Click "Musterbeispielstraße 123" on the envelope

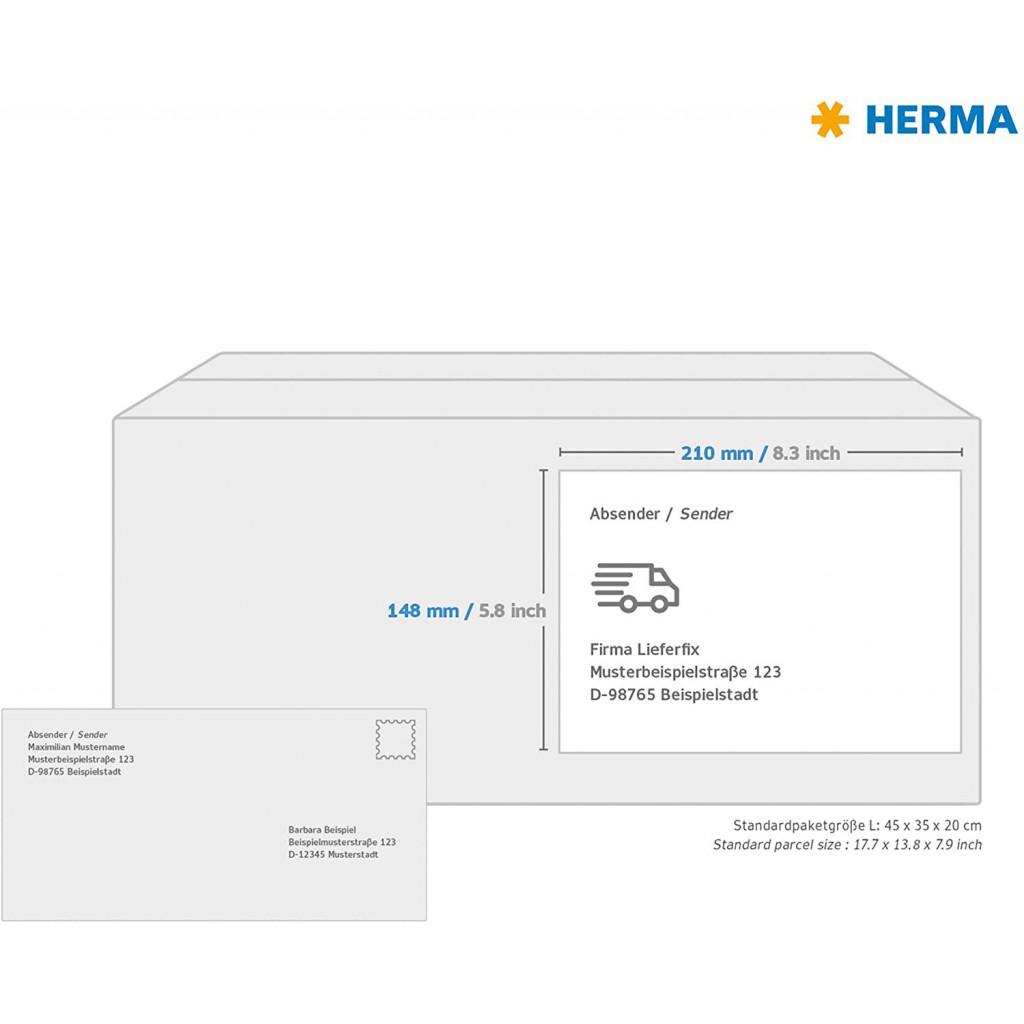[x=80, y=759]
